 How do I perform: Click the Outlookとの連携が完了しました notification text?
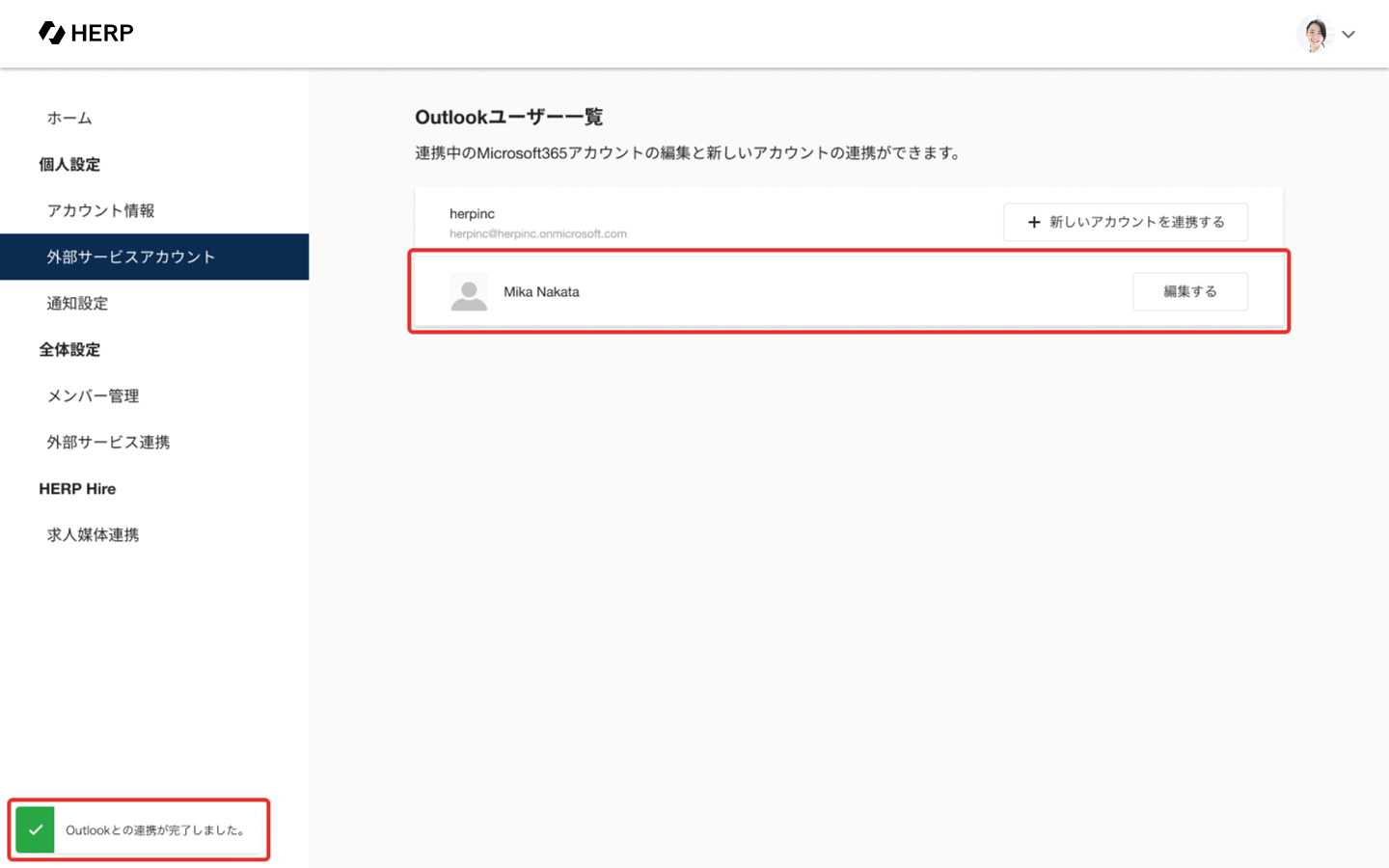(155, 830)
